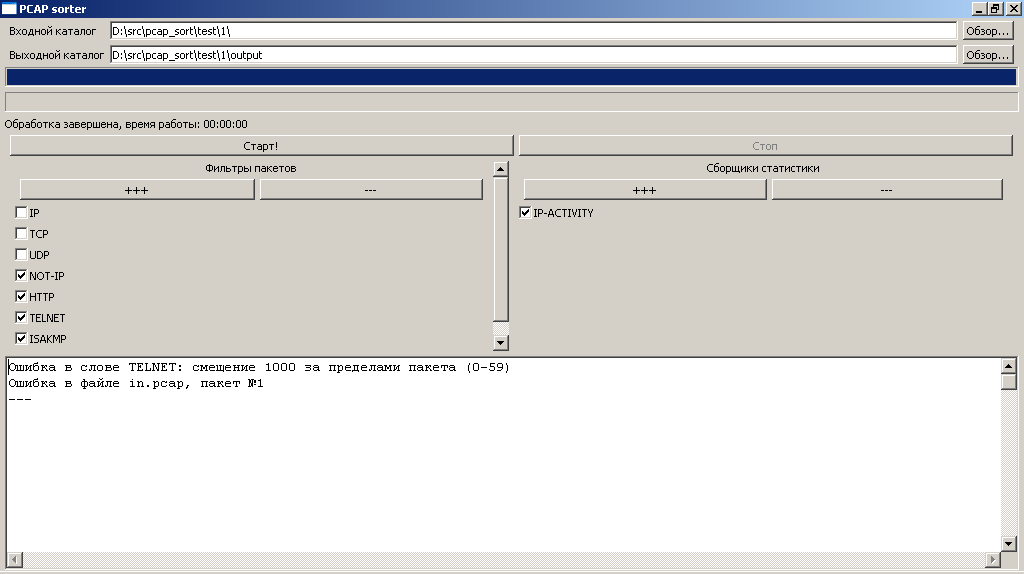Click the in.pcap file error log line
Screen dimensions: 1024x574
(136, 383)
